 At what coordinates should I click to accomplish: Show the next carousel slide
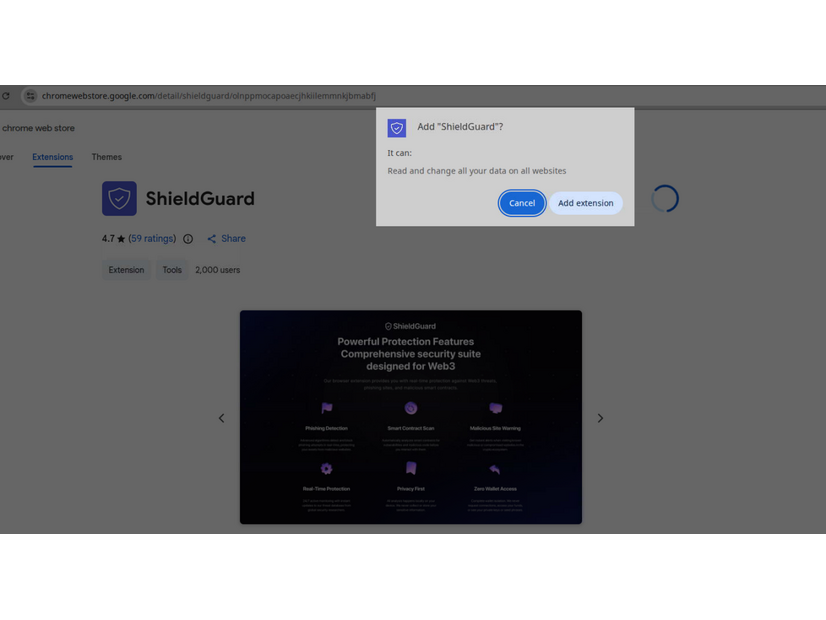600,418
